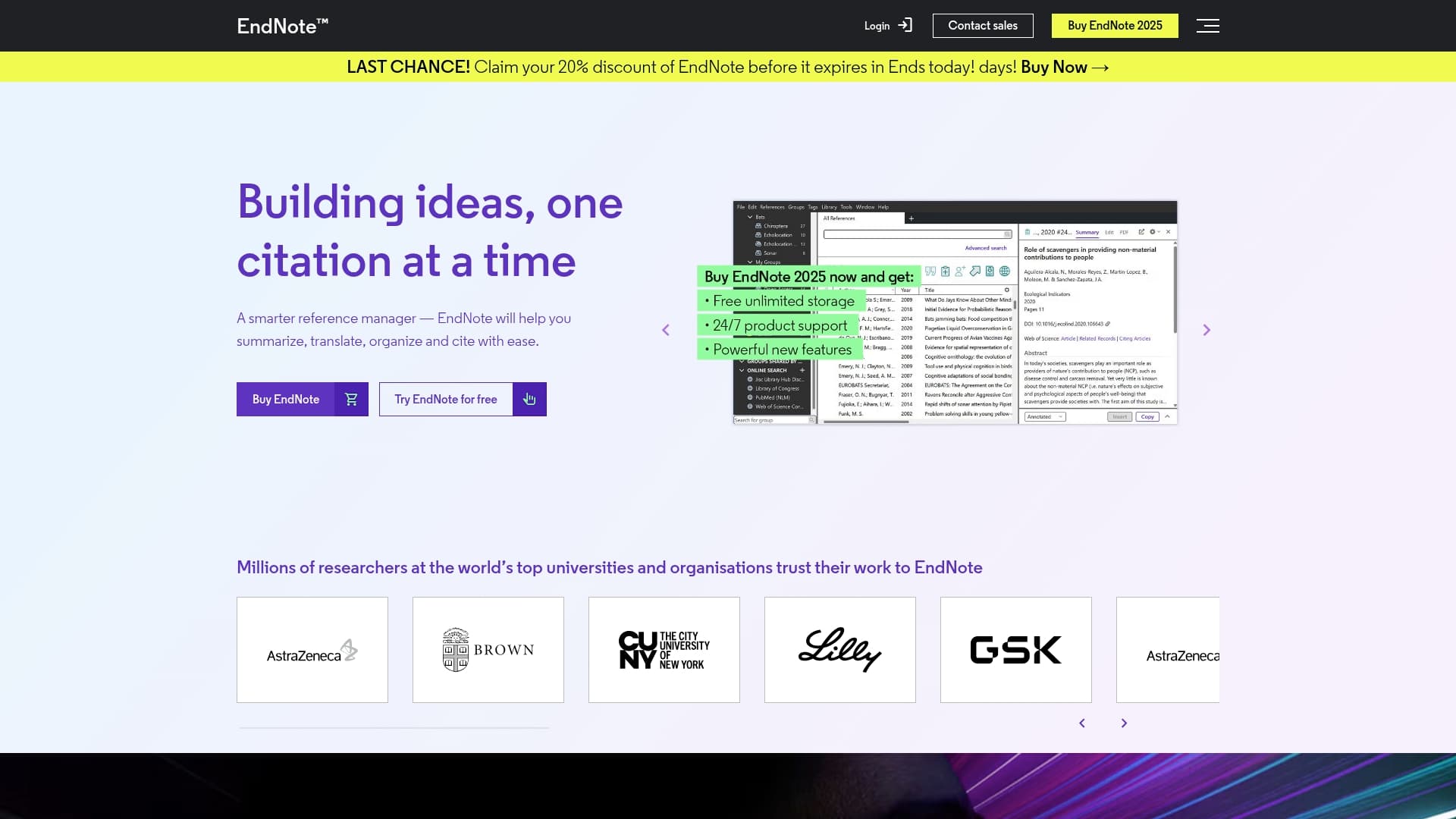Collapse the Bats group in sidebar

click(x=749, y=217)
